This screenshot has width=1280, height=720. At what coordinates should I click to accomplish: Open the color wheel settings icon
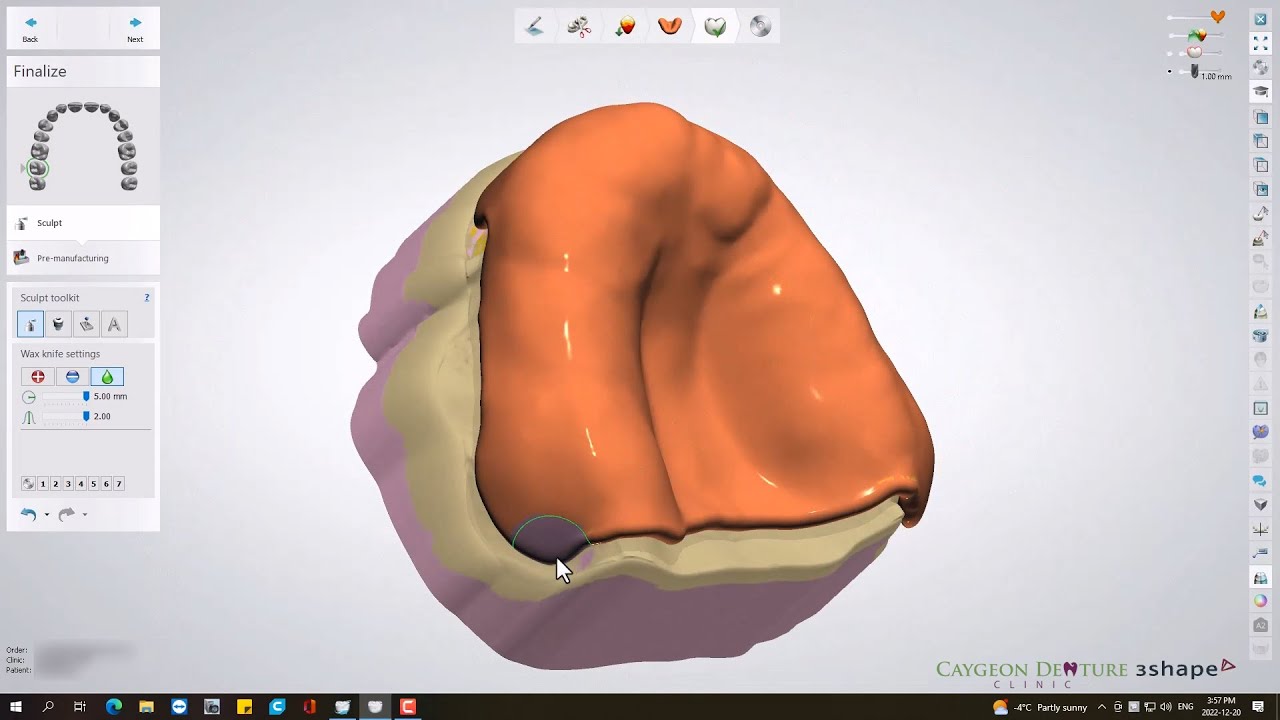[1261, 601]
